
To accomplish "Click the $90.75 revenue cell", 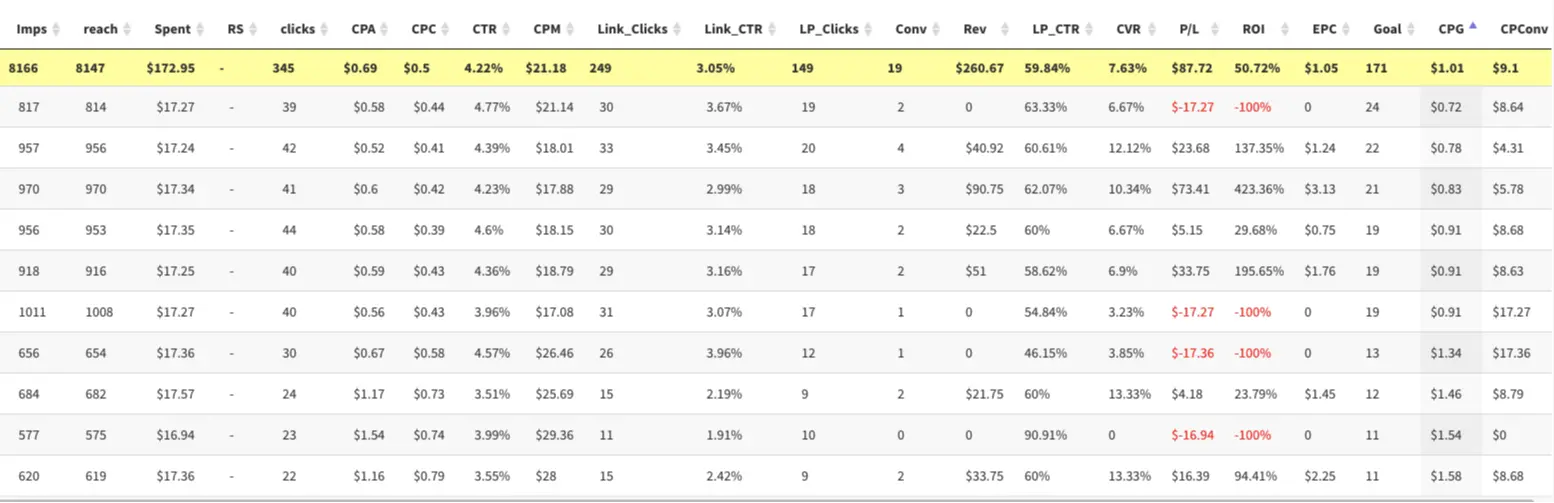I will coord(985,189).
